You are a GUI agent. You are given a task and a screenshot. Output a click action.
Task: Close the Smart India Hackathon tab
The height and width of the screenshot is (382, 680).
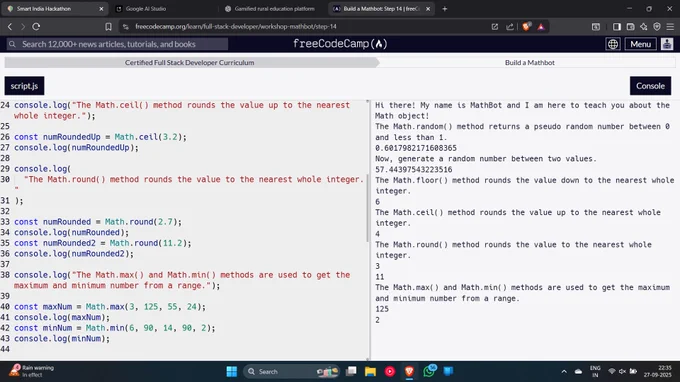tap(101, 9)
